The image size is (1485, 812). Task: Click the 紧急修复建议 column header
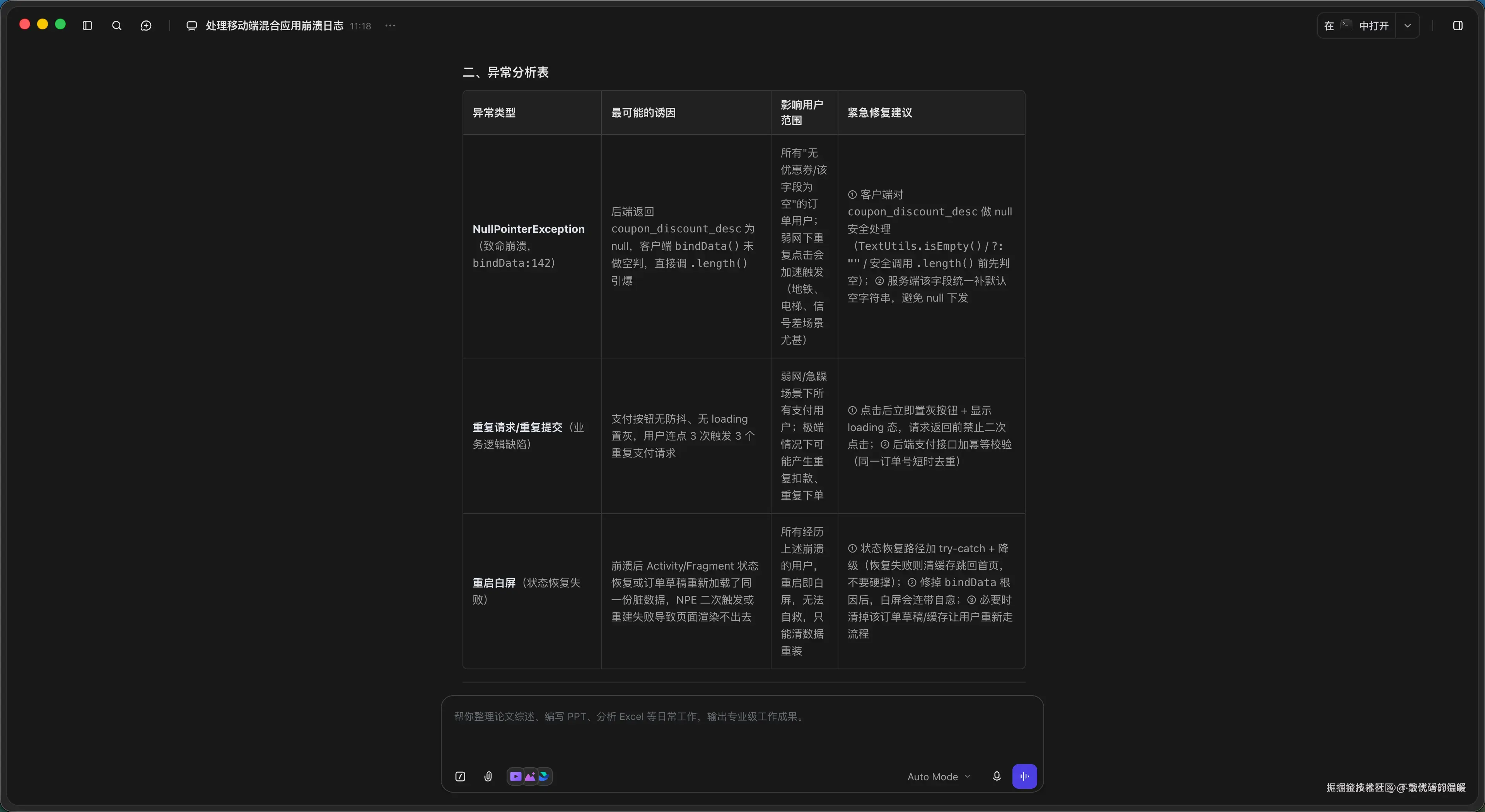932,113
